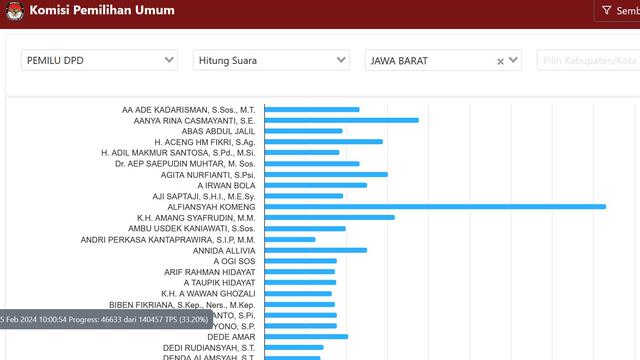Select ALFIANSYAH KOMENG label
640x360 pixels.
coord(211,207)
